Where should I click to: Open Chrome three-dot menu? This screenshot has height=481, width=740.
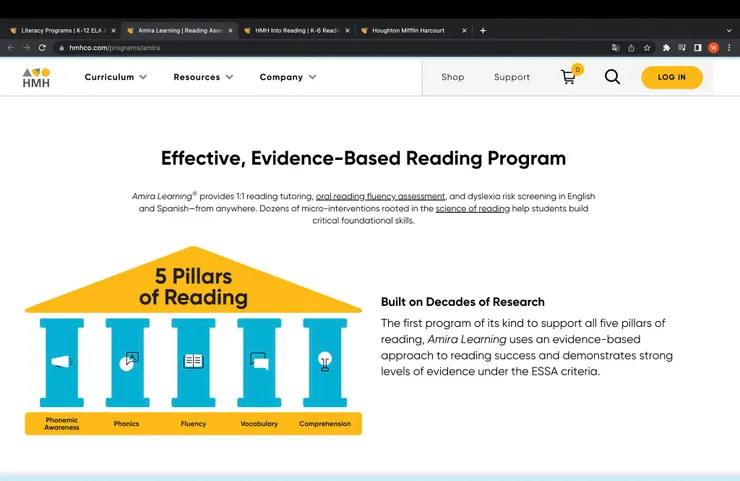click(729, 48)
